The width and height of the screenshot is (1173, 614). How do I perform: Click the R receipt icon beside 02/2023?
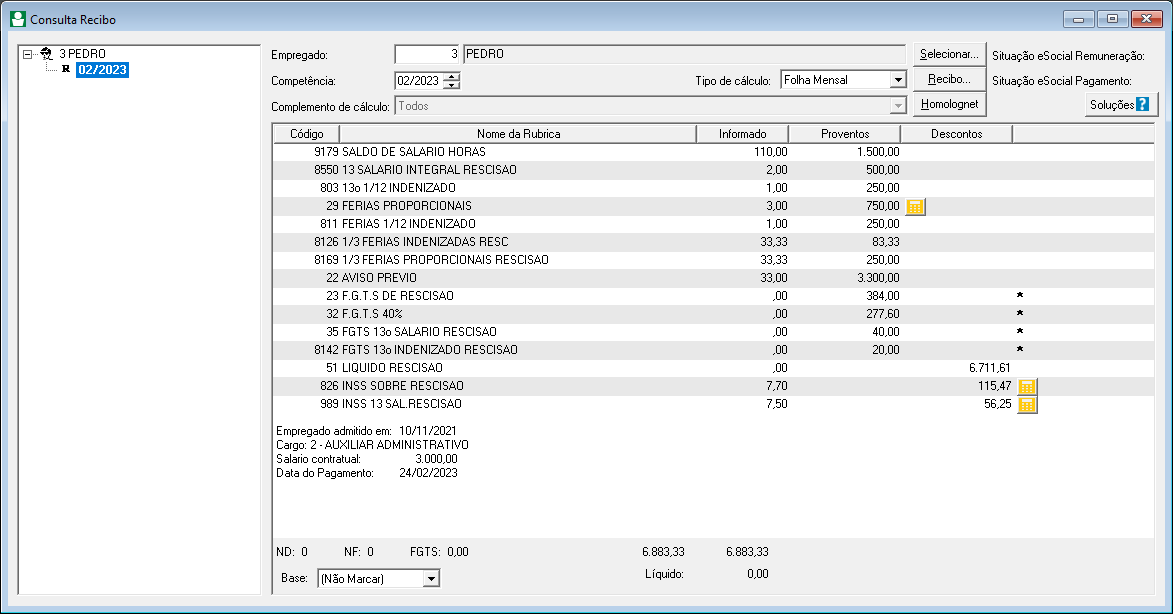click(66, 70)
